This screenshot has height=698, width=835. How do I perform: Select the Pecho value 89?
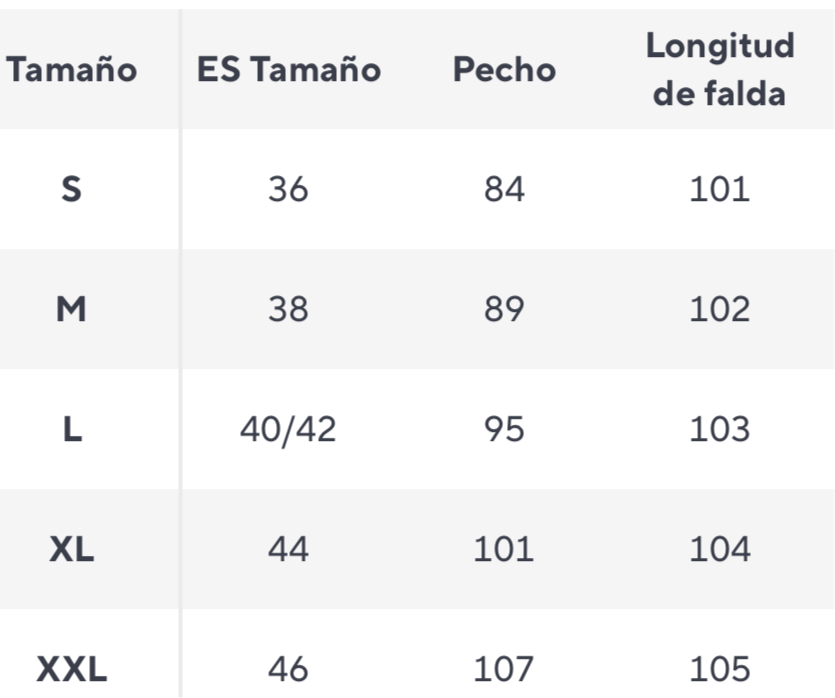pos(504,310)
